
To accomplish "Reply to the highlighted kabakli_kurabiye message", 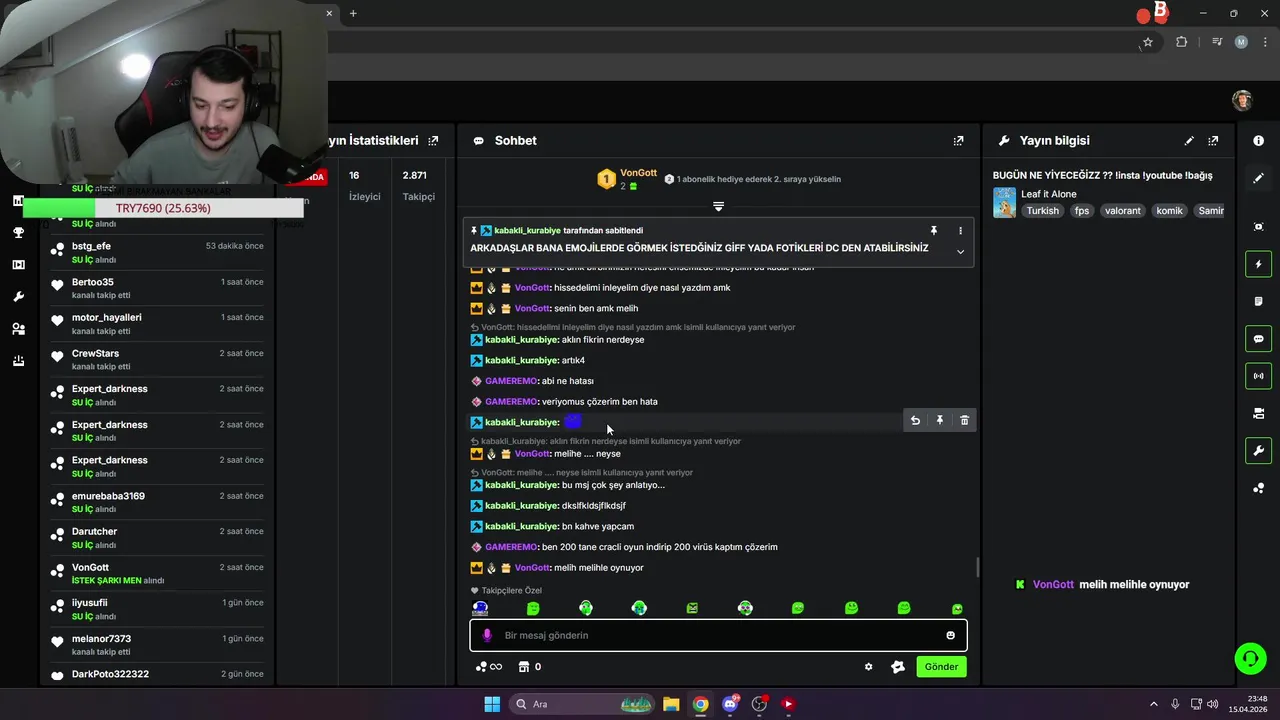I will [915, 421].
